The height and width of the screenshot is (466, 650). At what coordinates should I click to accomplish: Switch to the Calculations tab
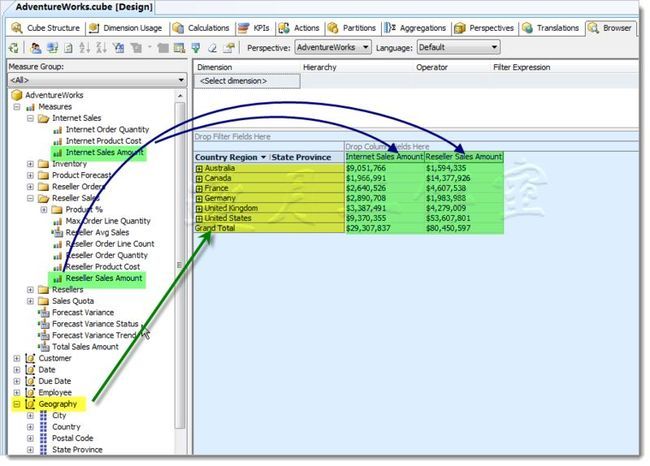point(201,28)
